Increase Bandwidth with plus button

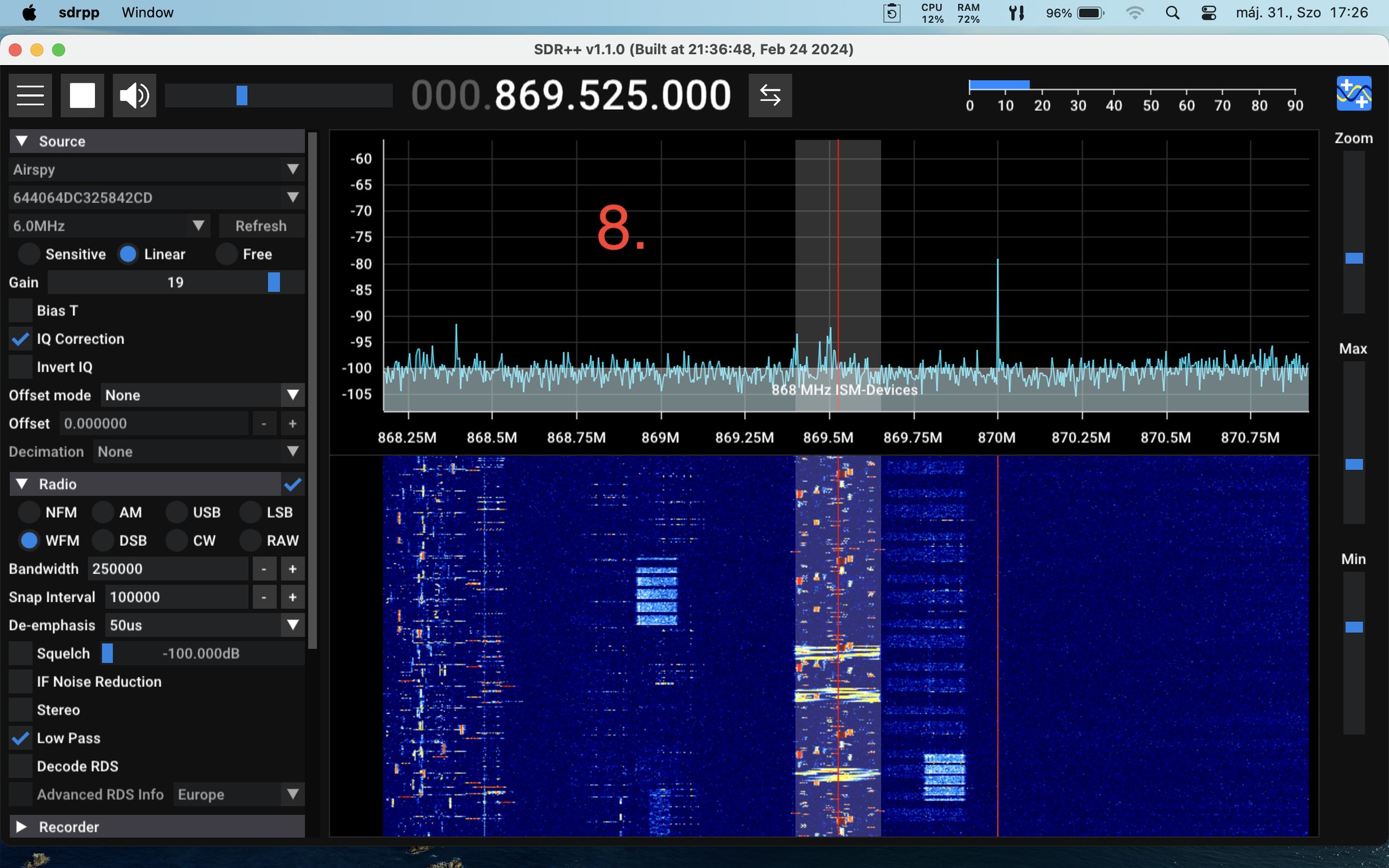click(292, 569)
